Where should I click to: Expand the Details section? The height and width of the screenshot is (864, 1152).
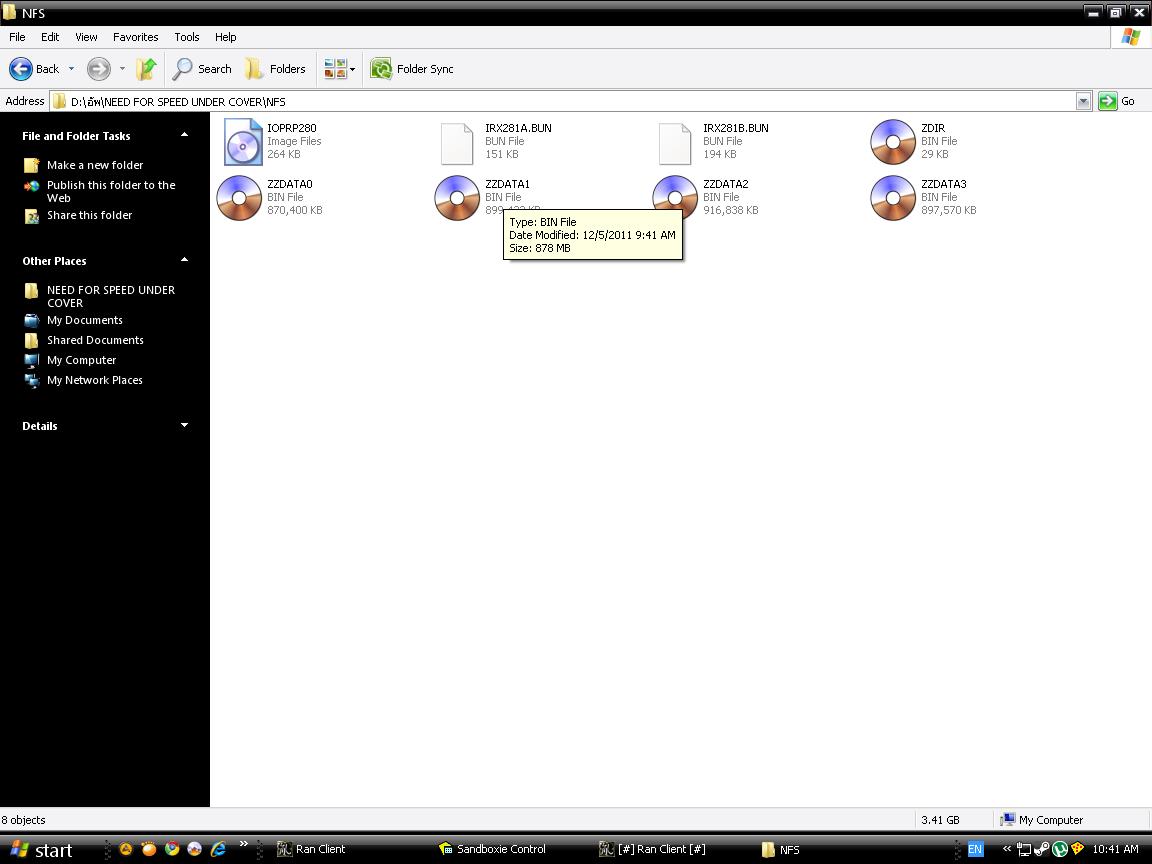click(184, 425)
